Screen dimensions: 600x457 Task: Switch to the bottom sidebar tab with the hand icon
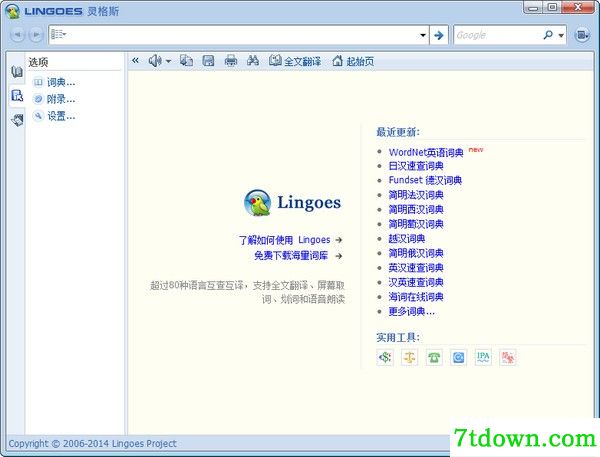pyautogui.click(x=17, y=120)
